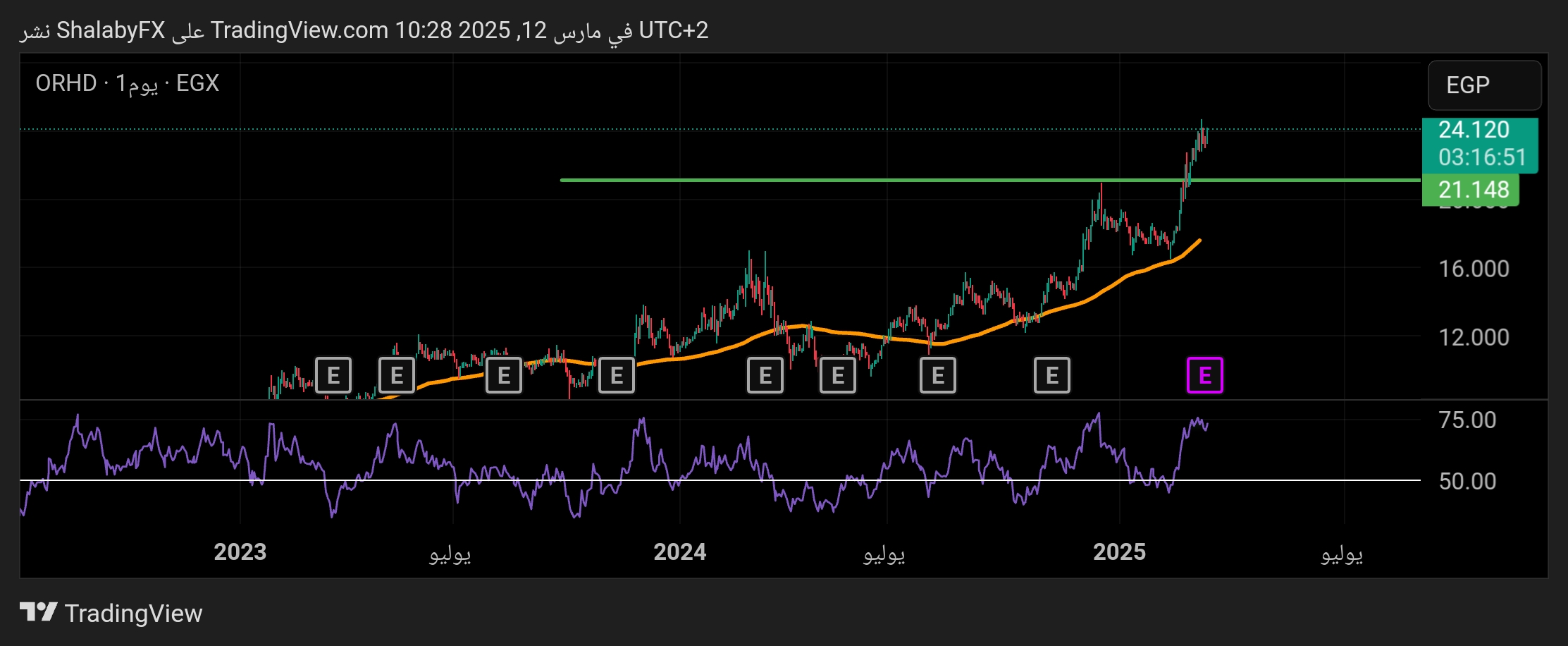The image size is (1568, 646).
Task: Click the 2023 label on the time axis
Action: coord(240,551)
